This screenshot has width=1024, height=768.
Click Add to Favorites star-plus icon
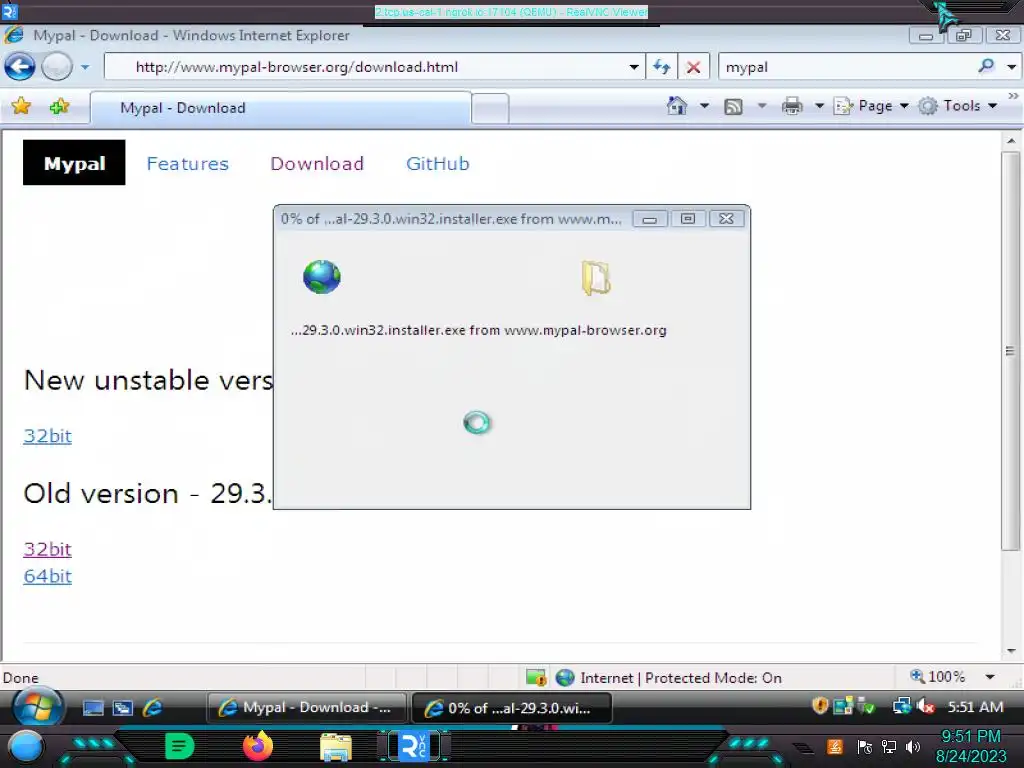point(59,106)
